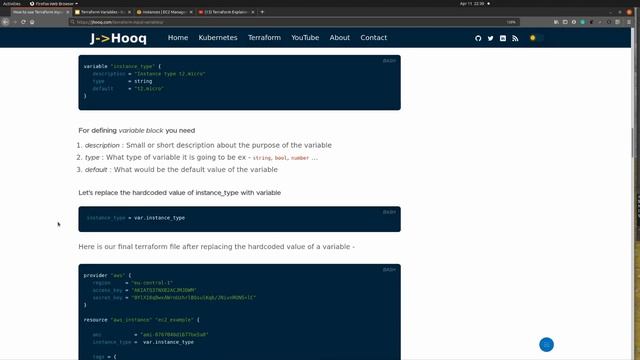This screenshot has height=360, width=640.
Task: Click the 'resource "aws_instance"' code line
Action: point(142,320)
